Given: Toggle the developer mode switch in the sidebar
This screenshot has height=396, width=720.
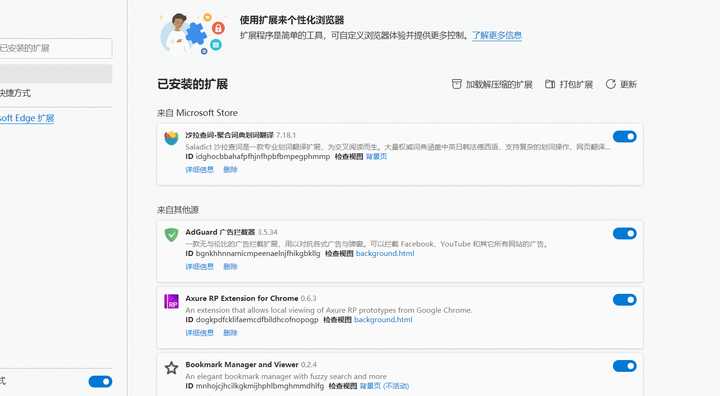Looking at the screenshot, I should [x=100, y=381].
